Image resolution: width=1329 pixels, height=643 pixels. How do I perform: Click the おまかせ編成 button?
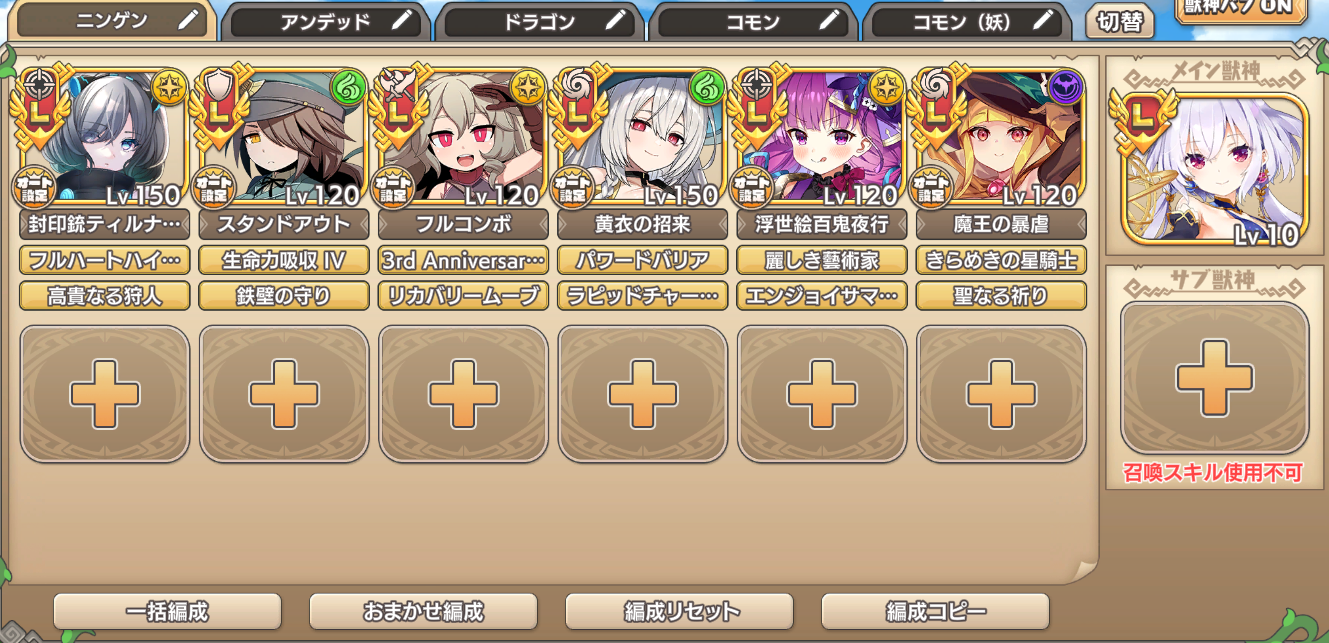[x=423, y=611]
